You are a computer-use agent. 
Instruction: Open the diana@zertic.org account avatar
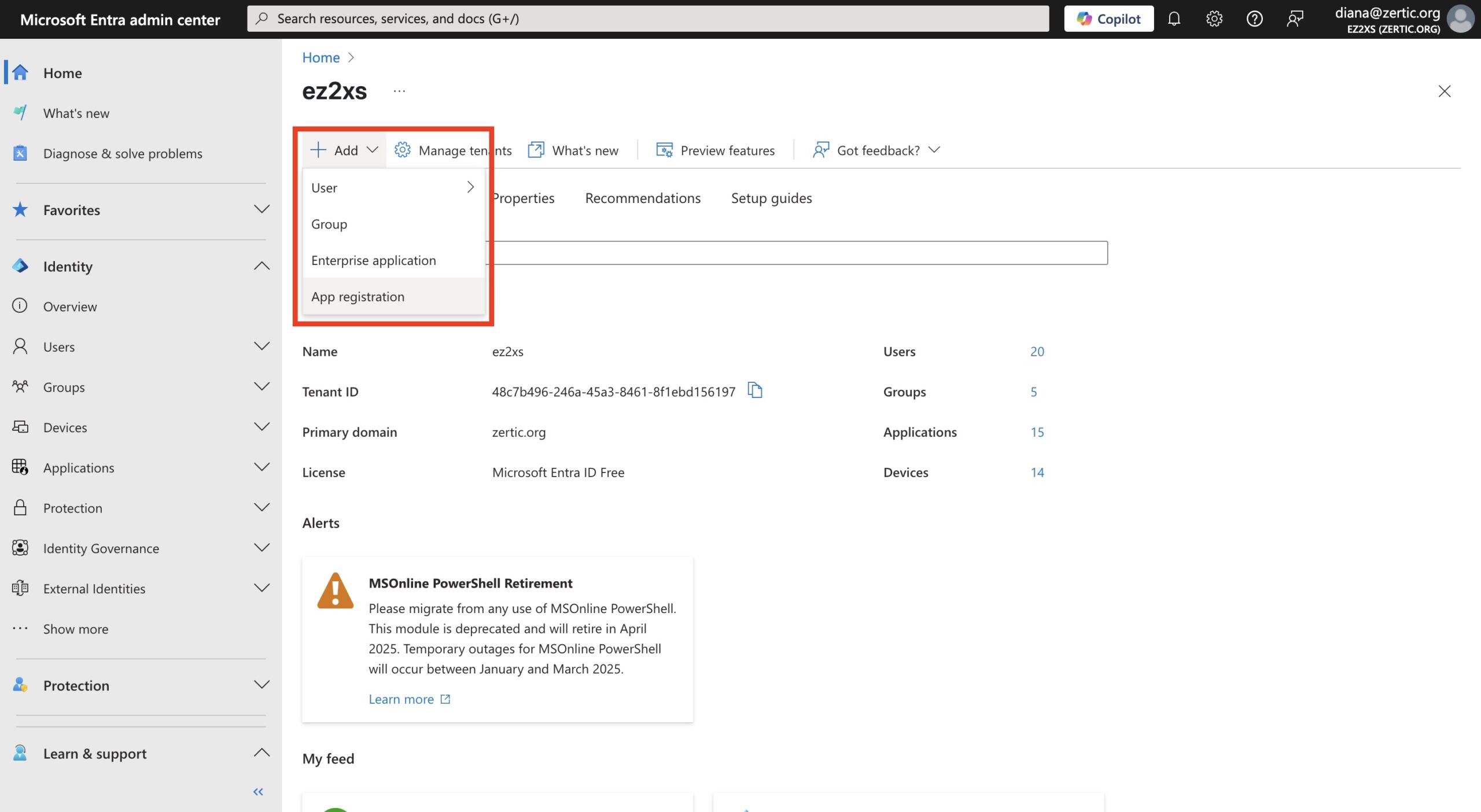[x=1460, y=19]
